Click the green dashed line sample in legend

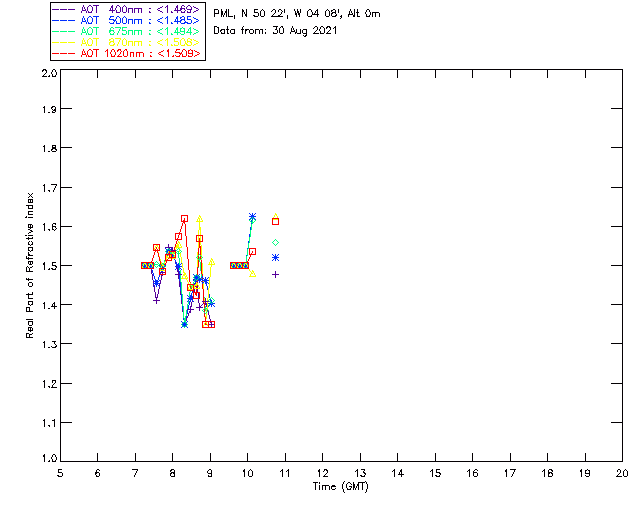point(64,31)
